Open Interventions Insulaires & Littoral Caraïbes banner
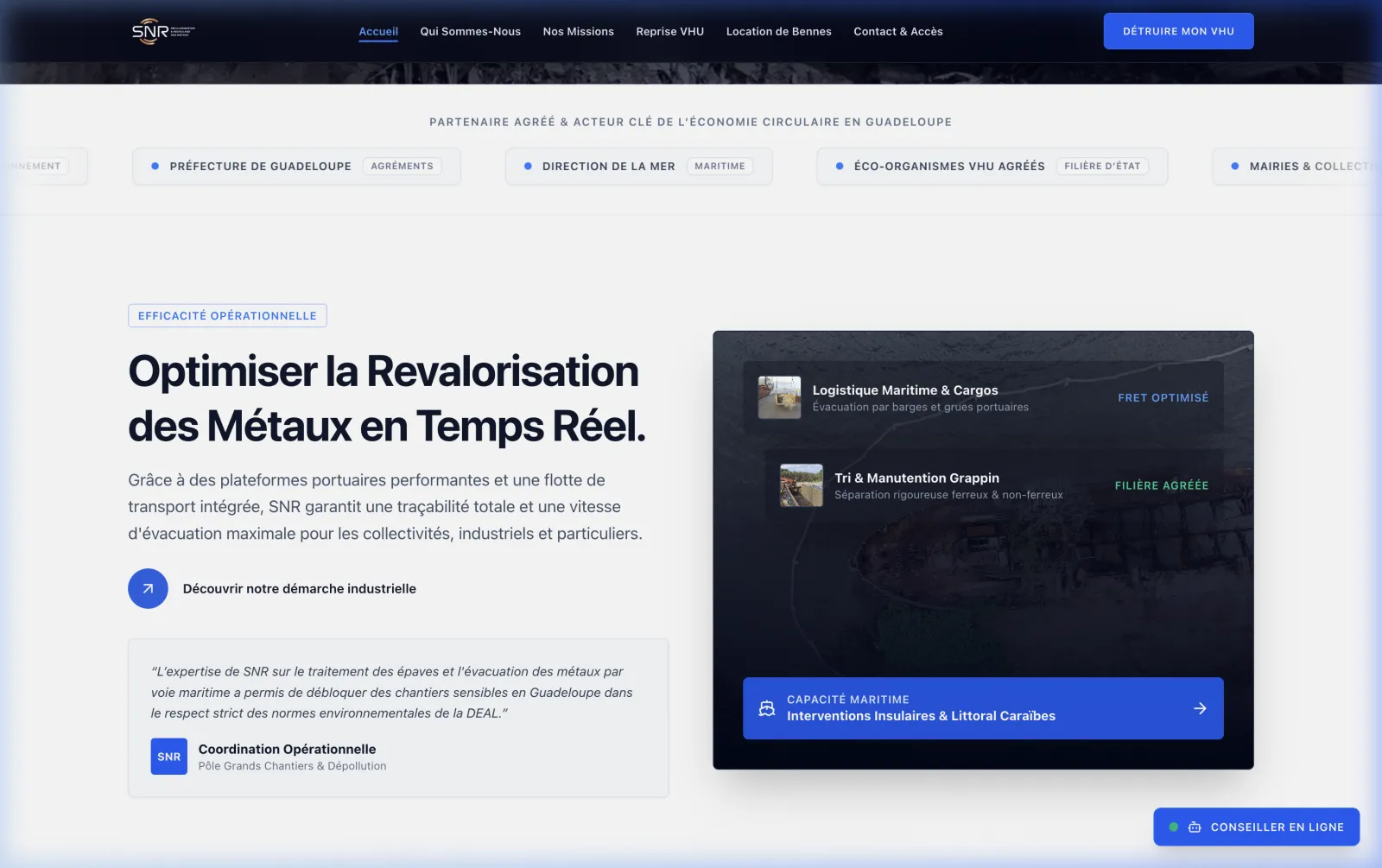 coord(983,708)
